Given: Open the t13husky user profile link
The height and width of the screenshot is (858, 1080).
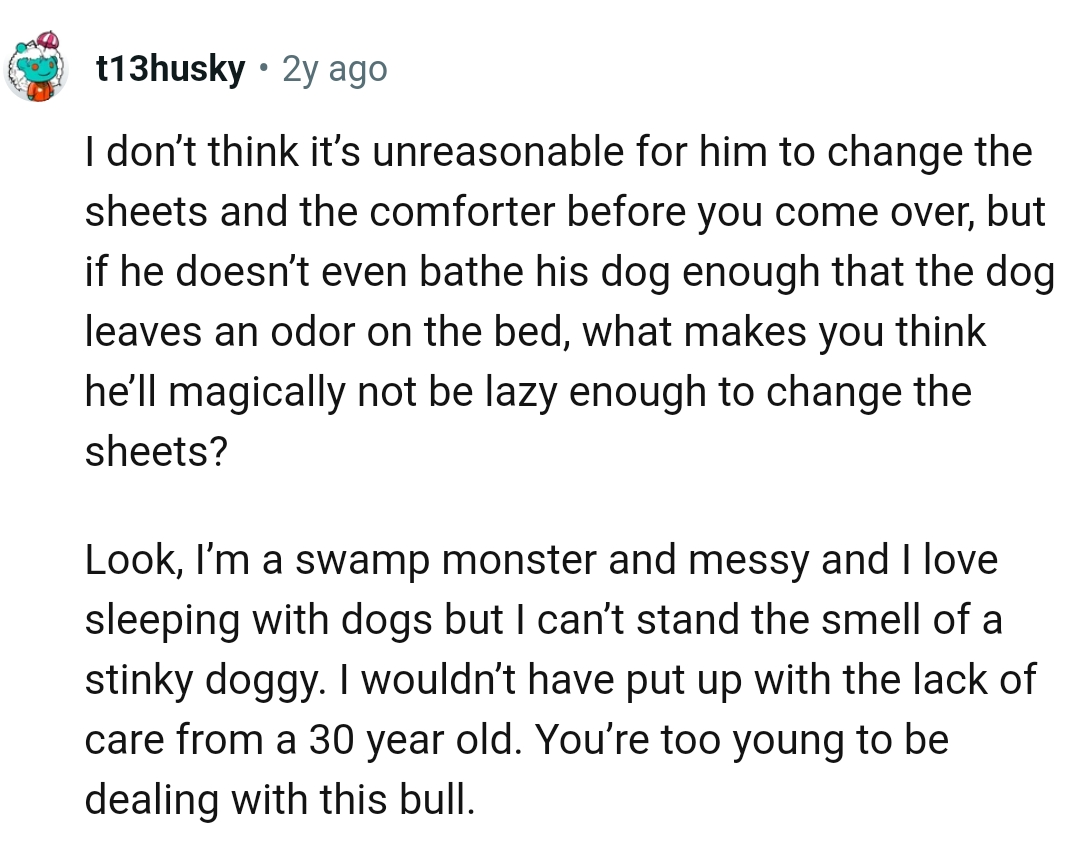Looking at the screenshot, I should tap(170, 70).
